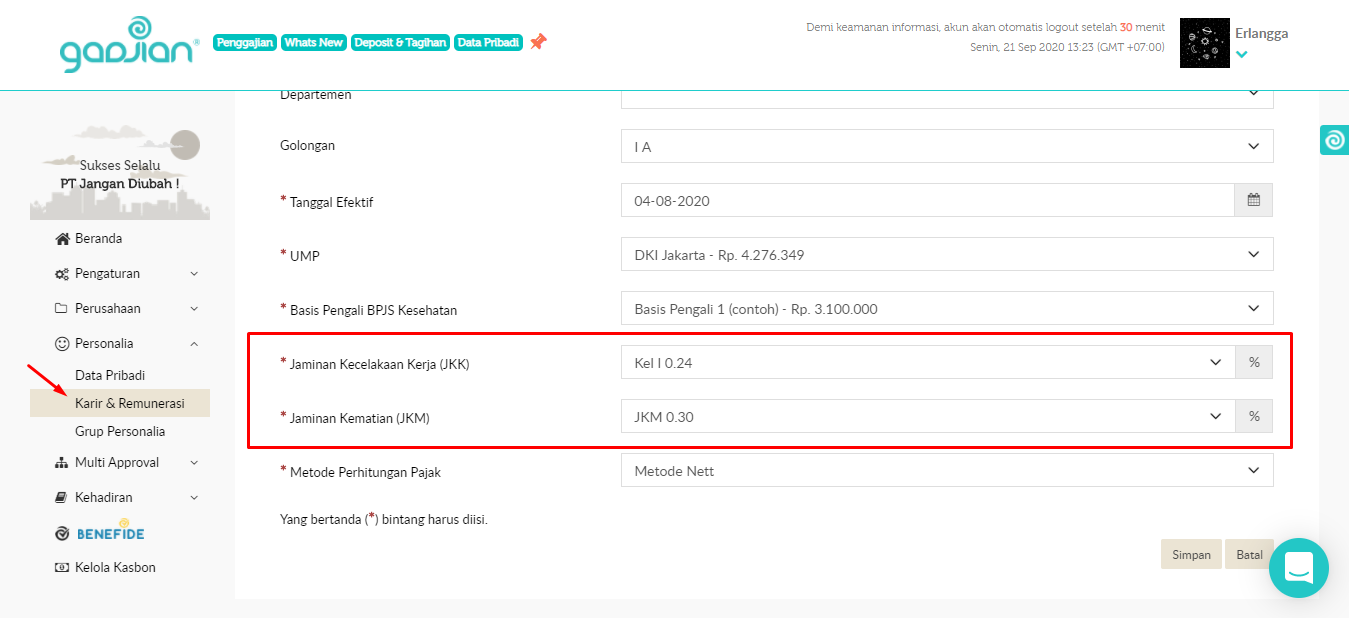Click the "Senin, 21 Sep 2020 13:23" timestamp text
The image size is (1349, 618).
pos(1067,47)
